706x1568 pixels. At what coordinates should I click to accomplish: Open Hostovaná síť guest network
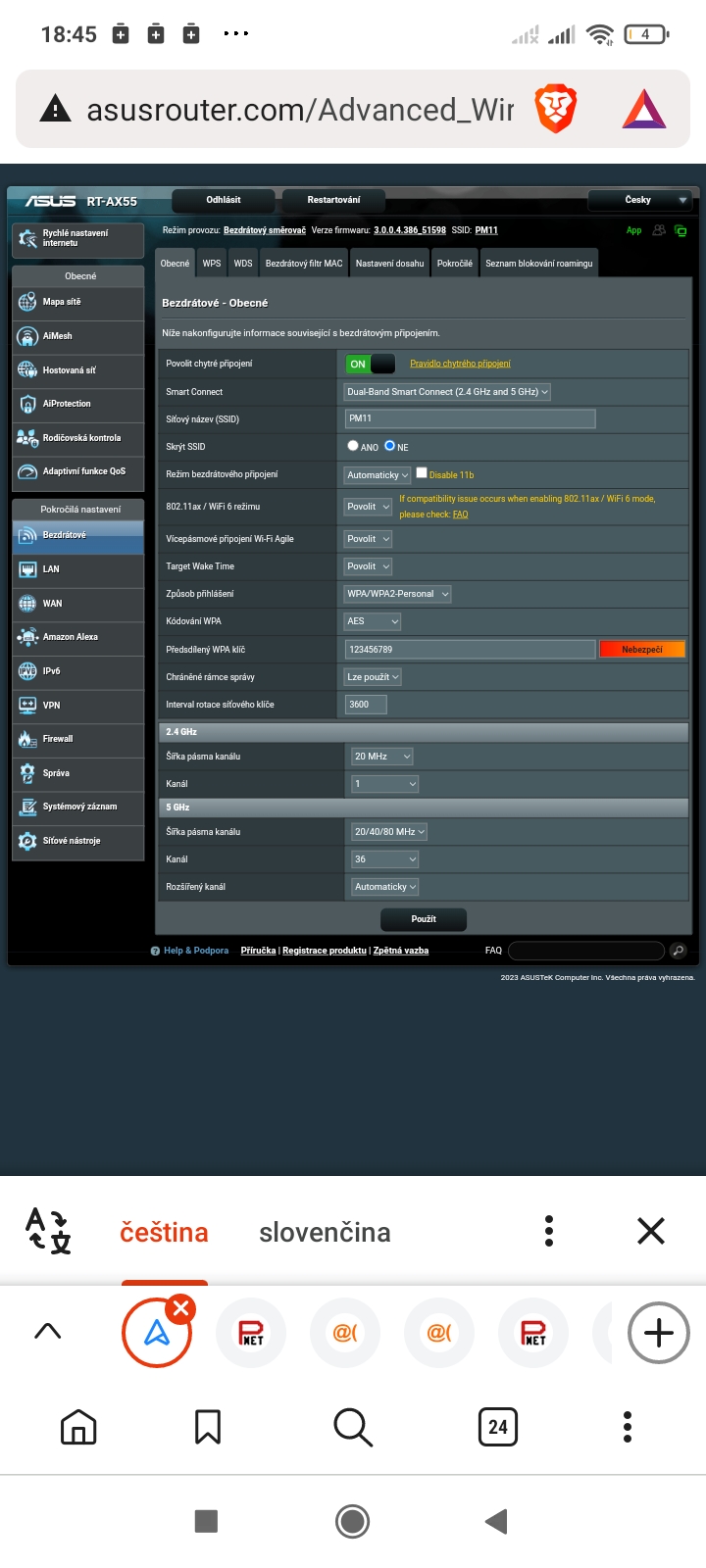click(78, 370)
